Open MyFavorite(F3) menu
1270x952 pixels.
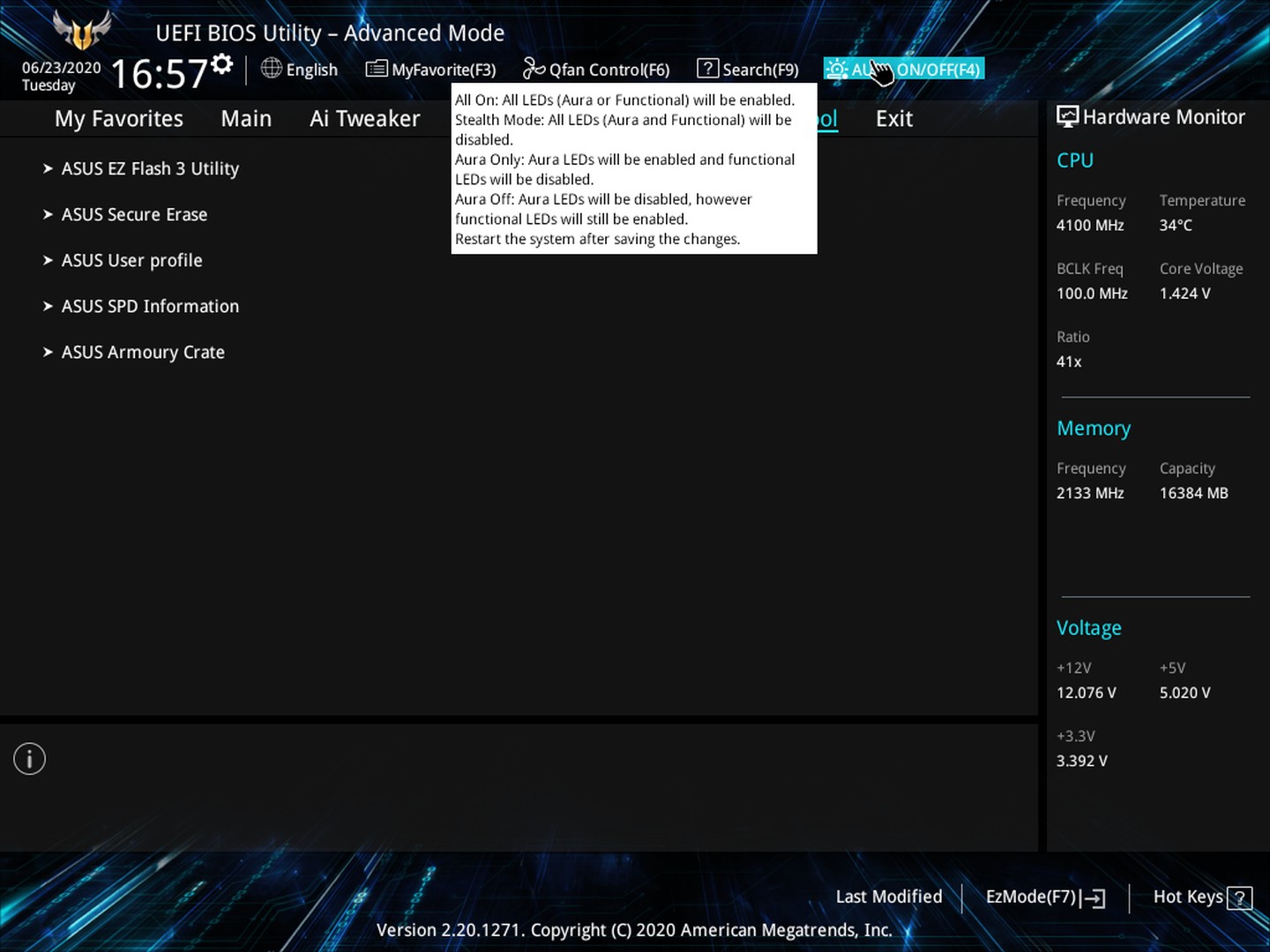coord(444,70)
